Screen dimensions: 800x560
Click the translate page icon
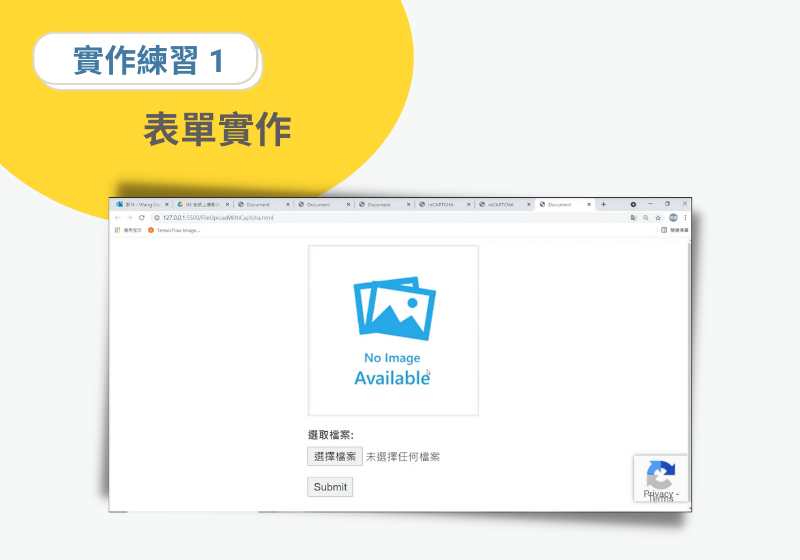point(633,218)
